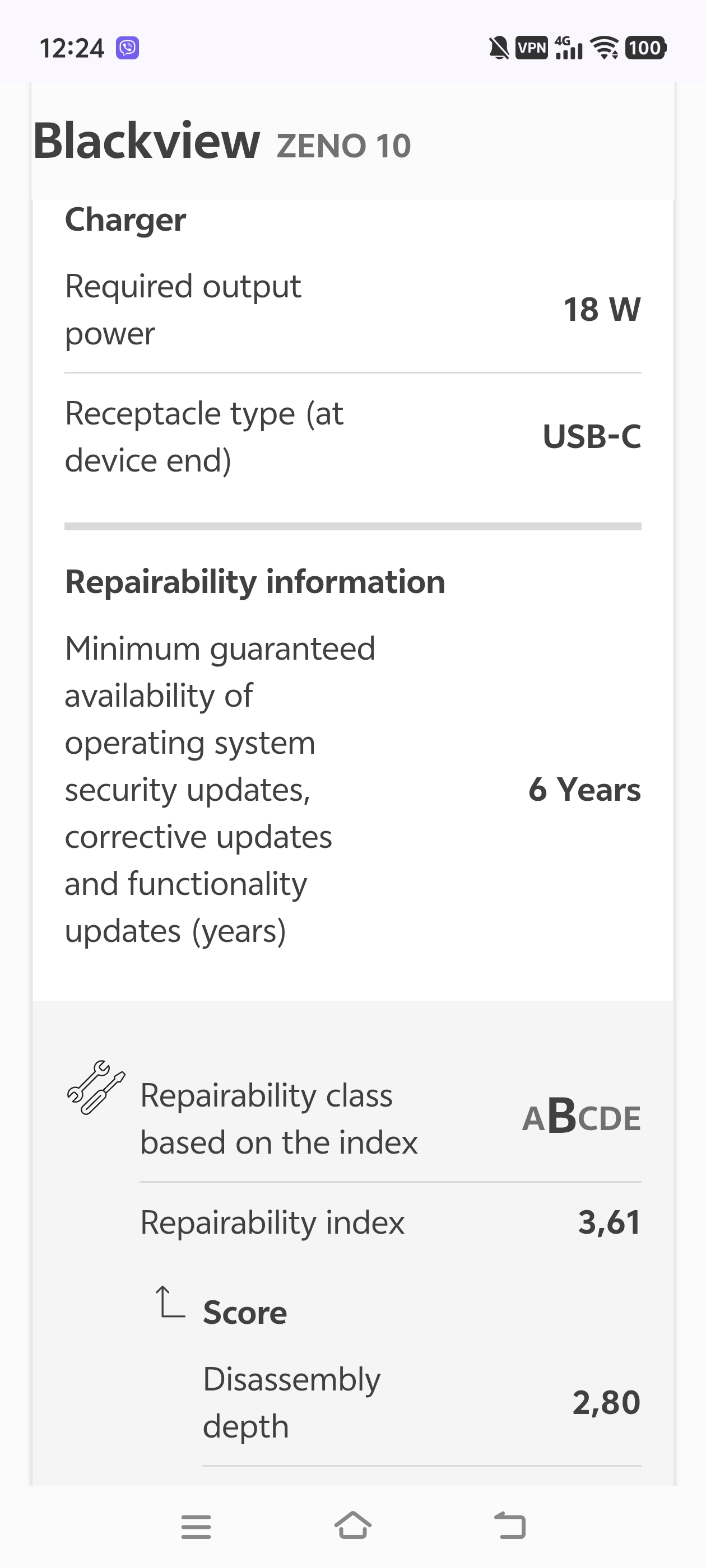
Task: Tap the Disassembly depth score 2,80
Action: tap(606, 1402)
